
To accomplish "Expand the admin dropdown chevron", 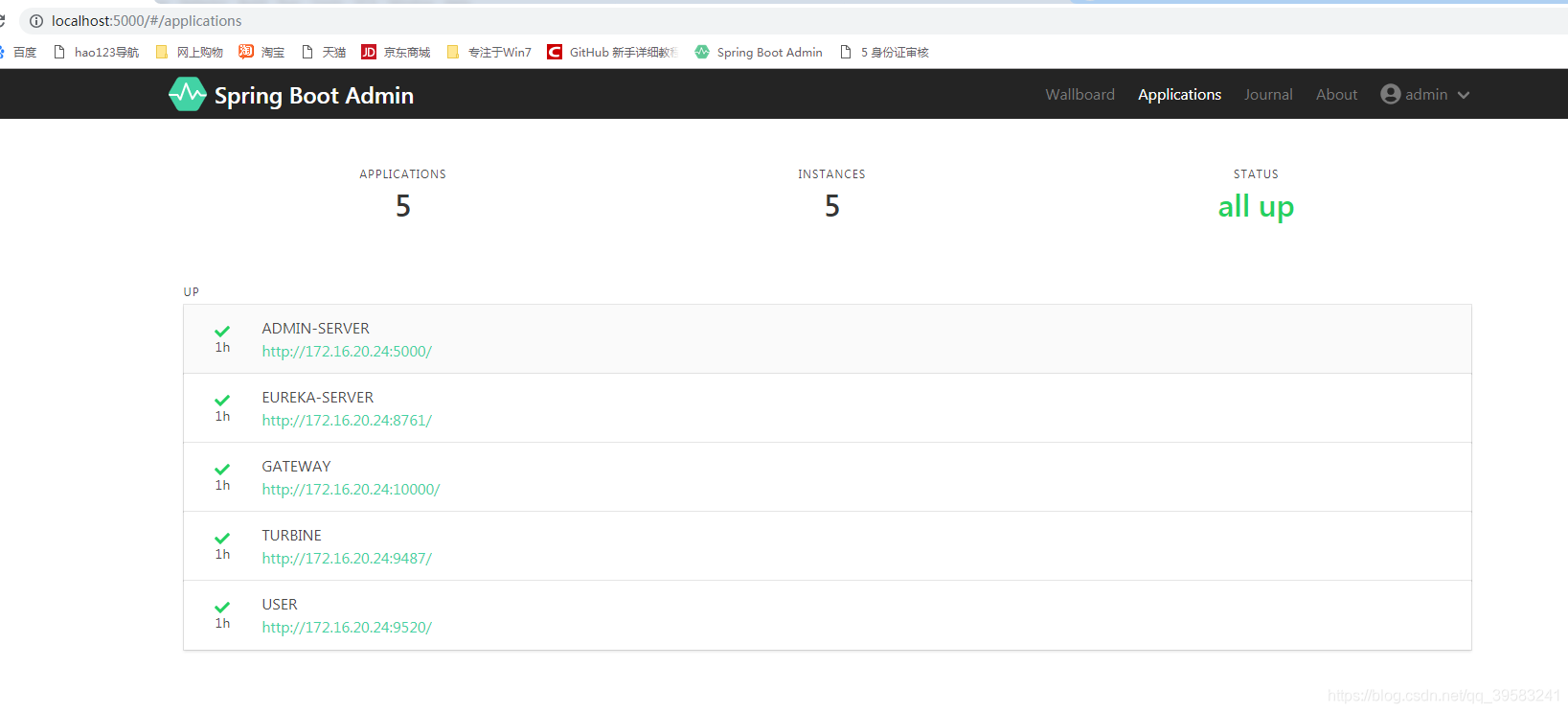I will click(x=1464, y=95).
